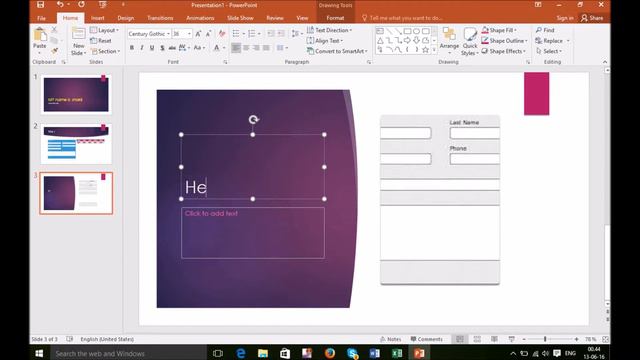This screenshot has width=640, height=360.
Task: Switch to Reading View
Action: coord(494,339)
